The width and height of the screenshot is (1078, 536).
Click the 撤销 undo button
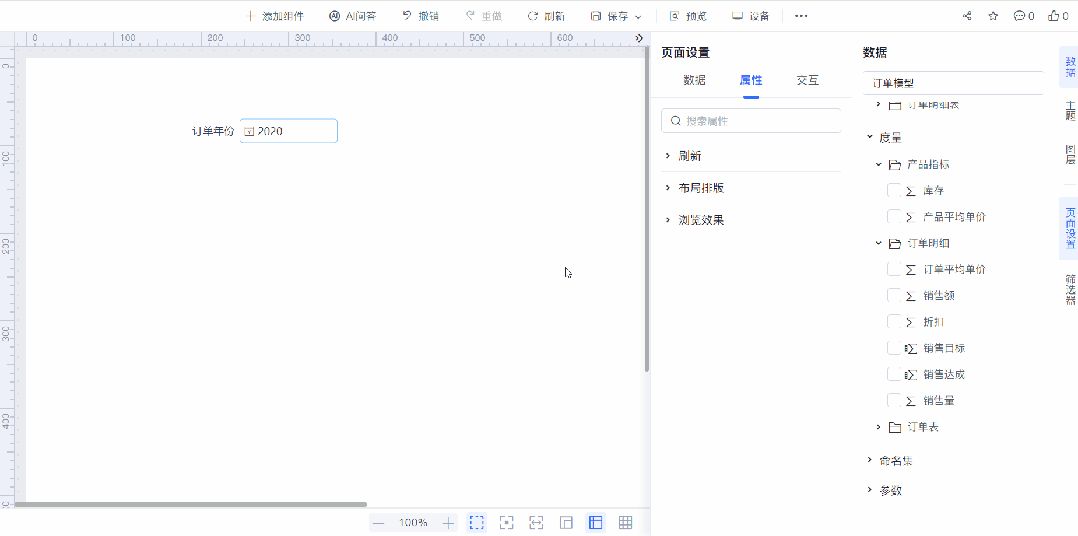point(421,16)
